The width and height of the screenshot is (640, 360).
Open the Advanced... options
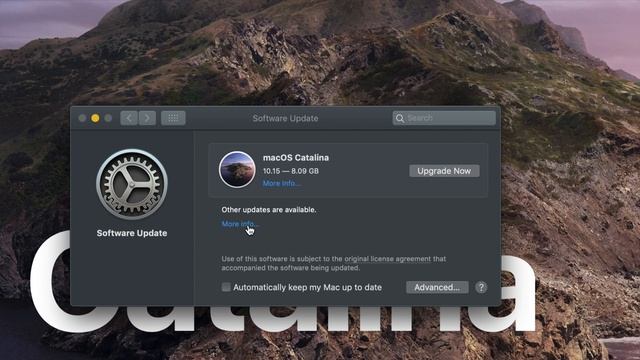click(437, 287)
